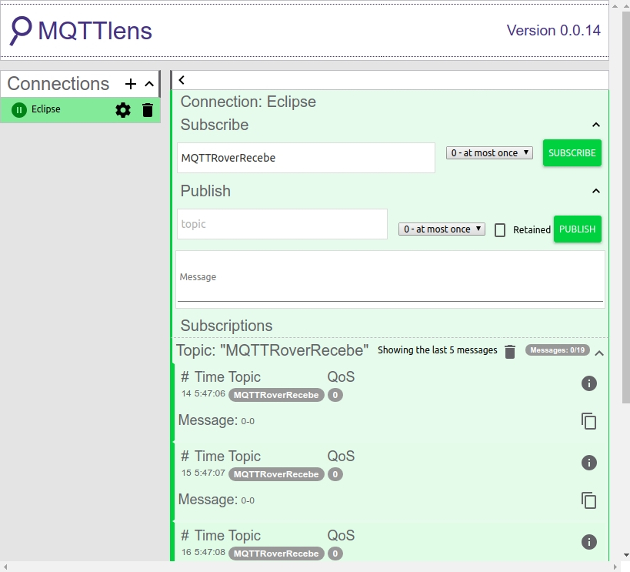Delete the Eclipse connection
Image resolution: width=630 pixels, height=572 pixels.
click(147, 110)
